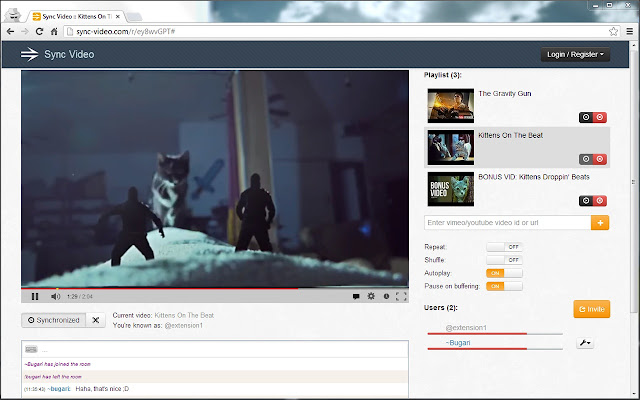640x400 pixels.
Task: Open a new browser tab
Action: [x=134, y=17]
